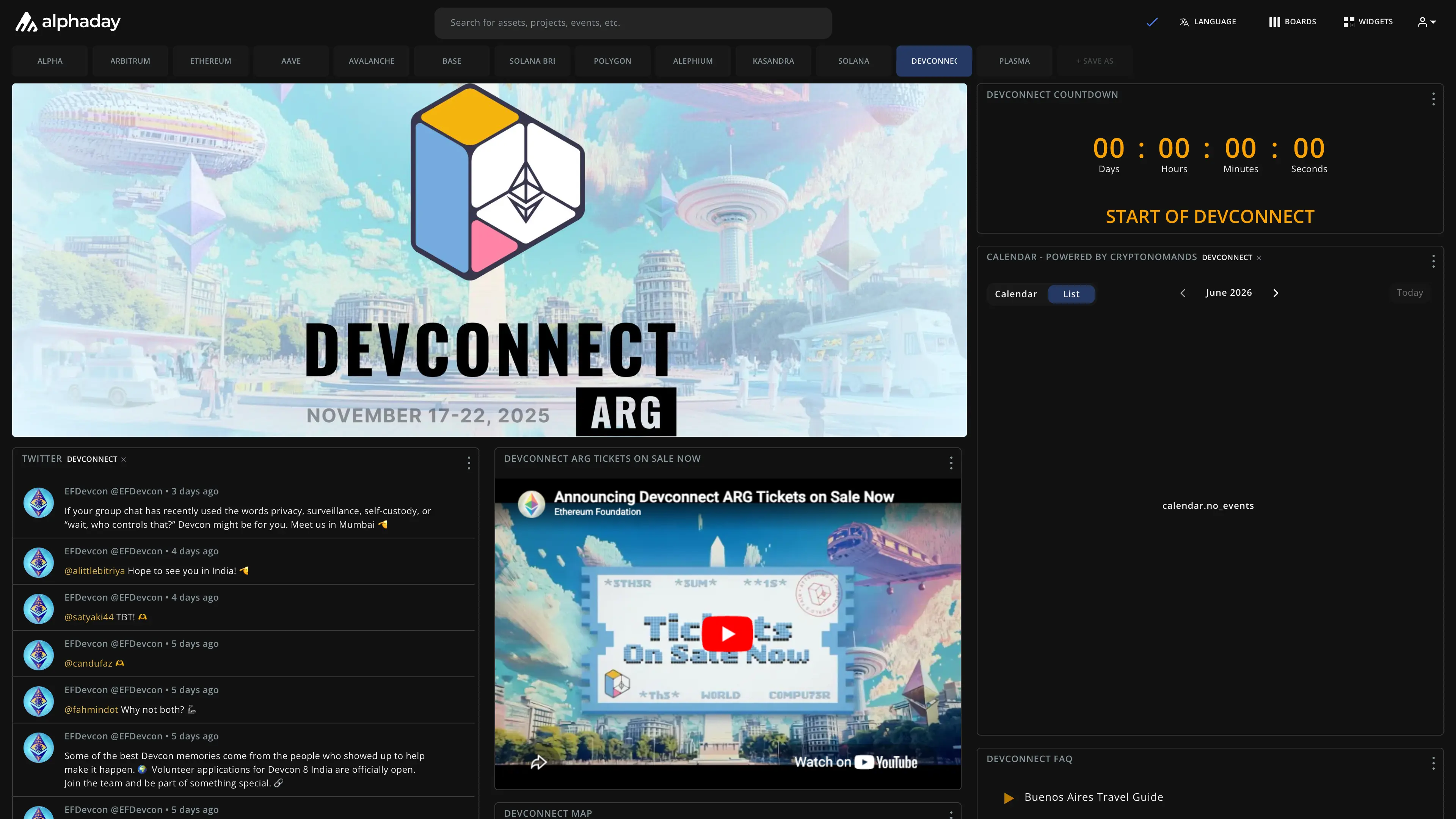This screenshot has height=819, width=1456.
Task: Open the Language selector
Action: pos(1208,22)
